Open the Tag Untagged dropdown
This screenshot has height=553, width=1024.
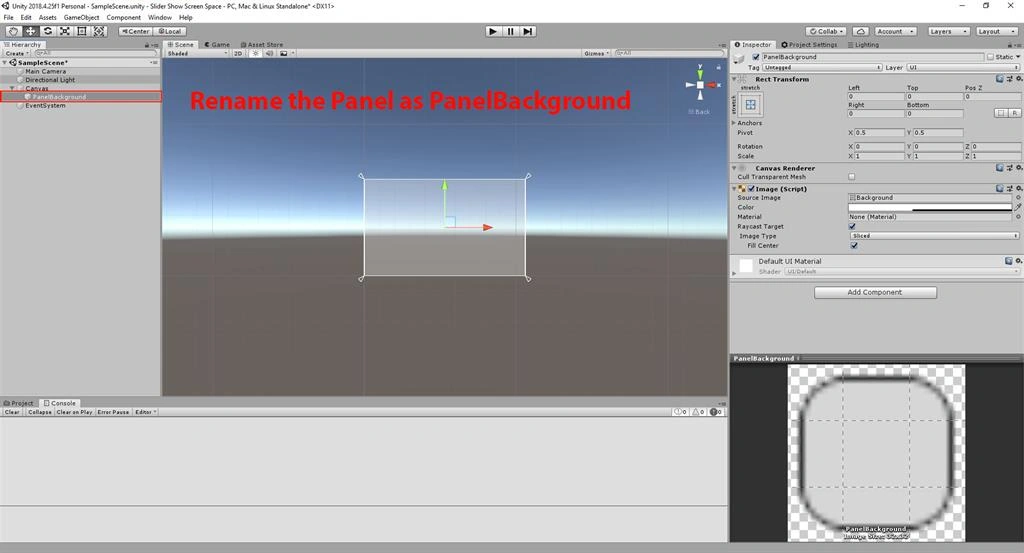[822, 67]
